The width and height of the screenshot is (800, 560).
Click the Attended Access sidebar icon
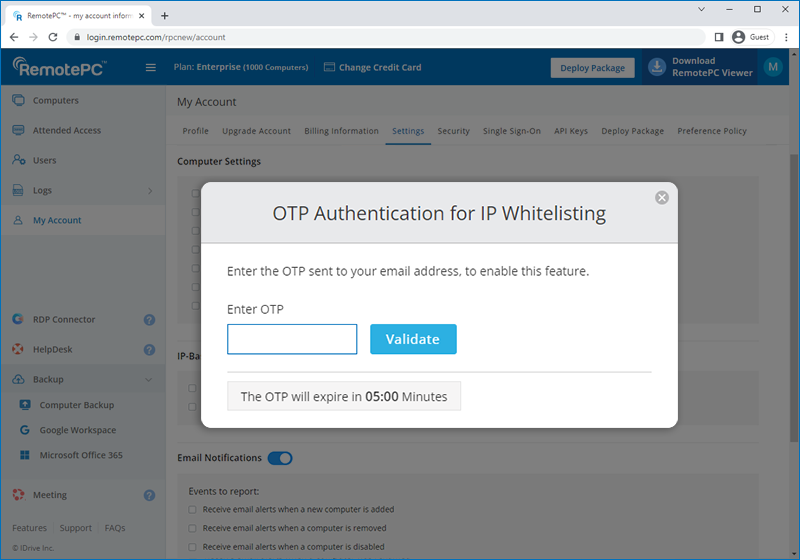(18, 131)
